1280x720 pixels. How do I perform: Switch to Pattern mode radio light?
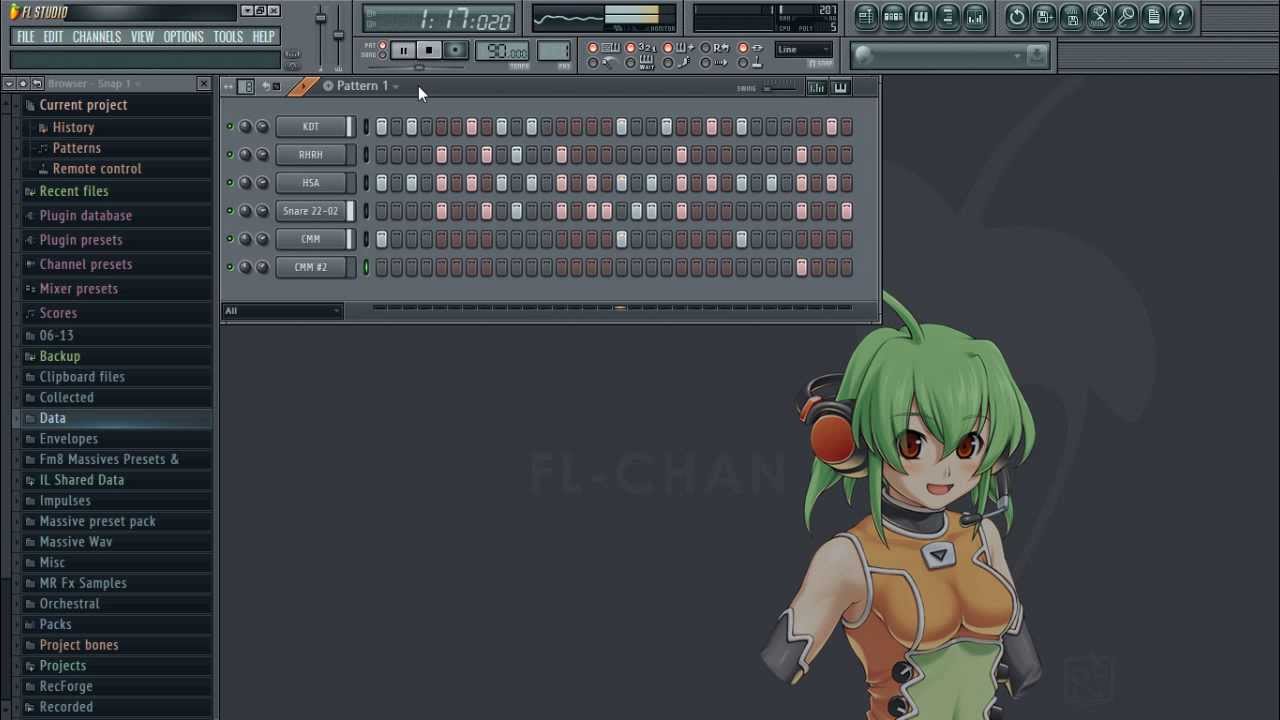(x=382, y=45)
